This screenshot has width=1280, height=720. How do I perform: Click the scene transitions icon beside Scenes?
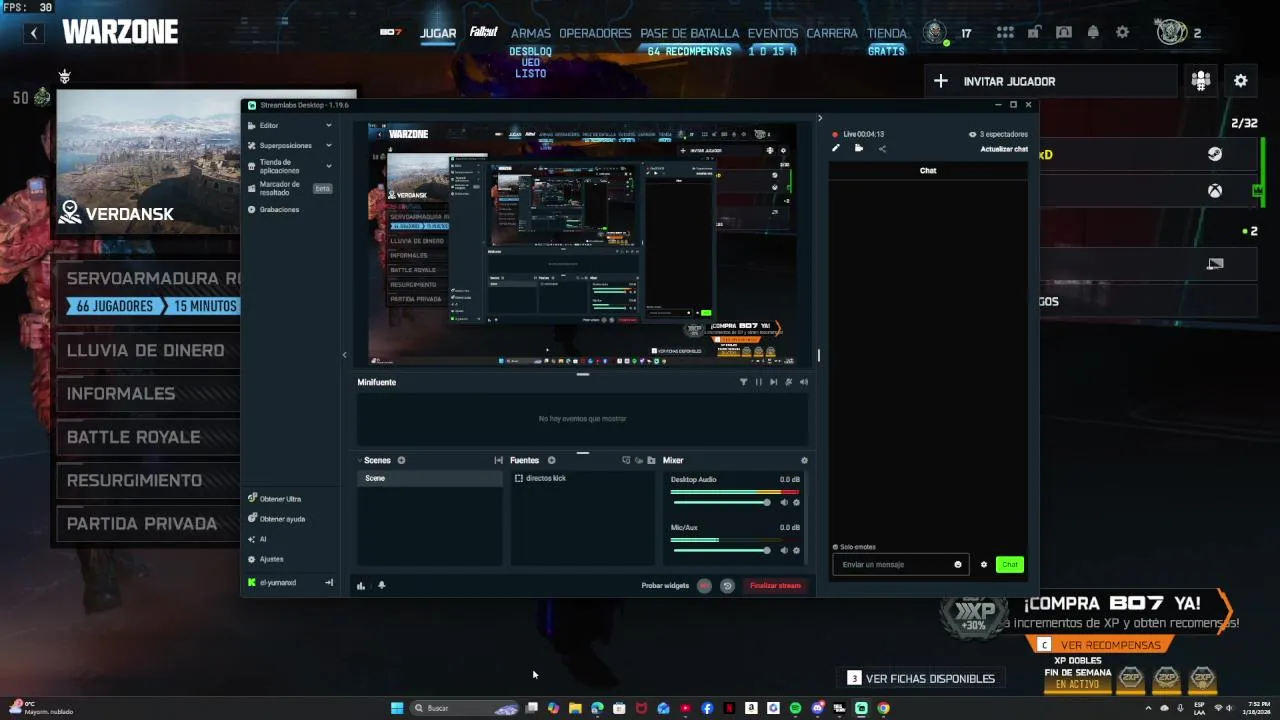tap(498, 461)
